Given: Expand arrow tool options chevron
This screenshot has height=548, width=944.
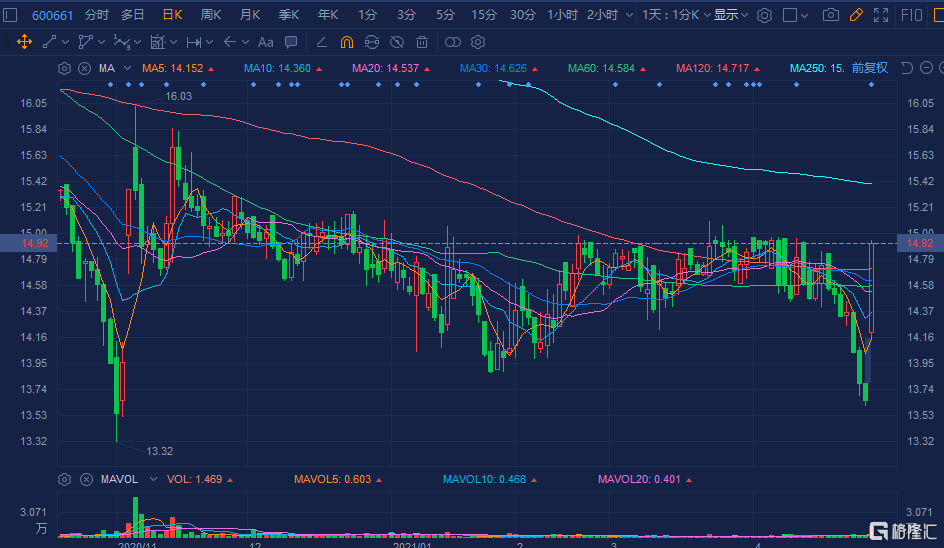Looking at the screenshot, I should pos(245,42).
